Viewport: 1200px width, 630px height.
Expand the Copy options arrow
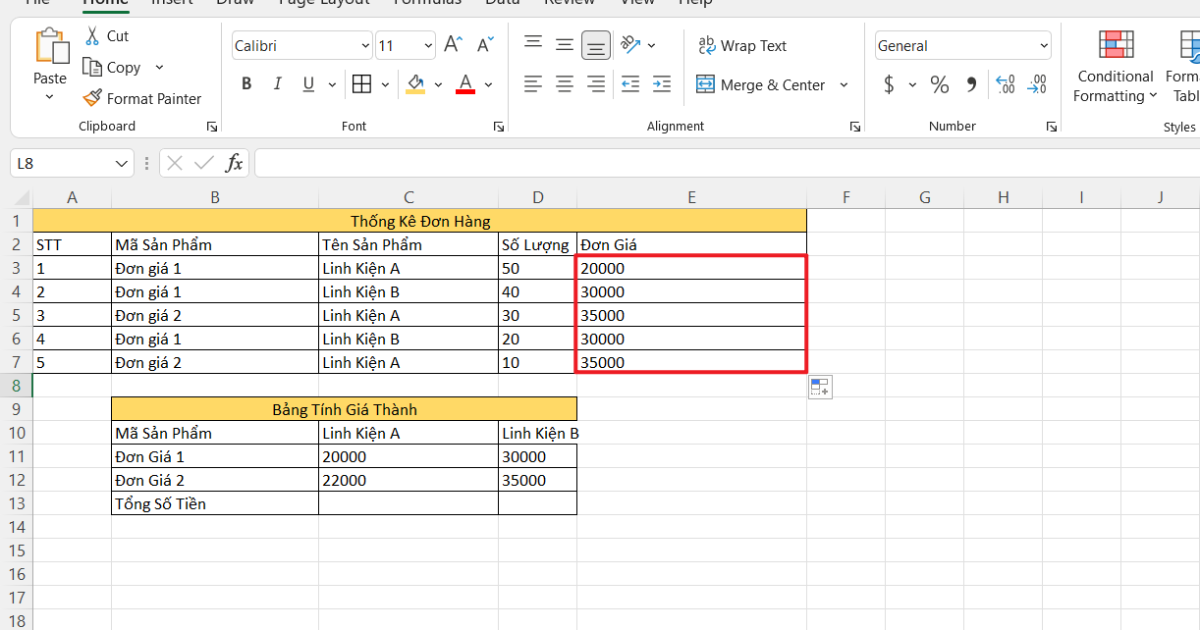point(159,67)
